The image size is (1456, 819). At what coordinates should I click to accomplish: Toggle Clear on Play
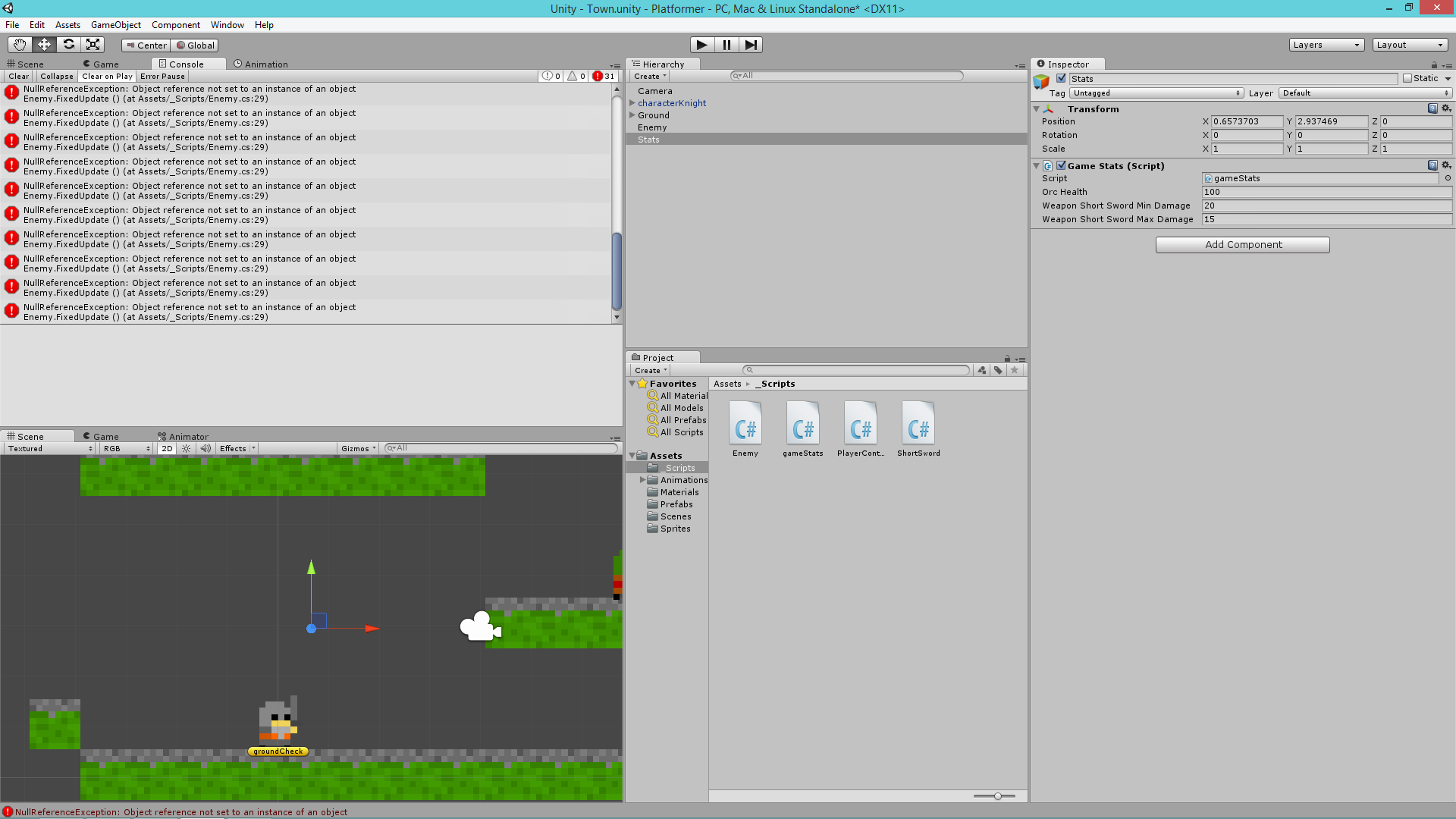(107, 76)
